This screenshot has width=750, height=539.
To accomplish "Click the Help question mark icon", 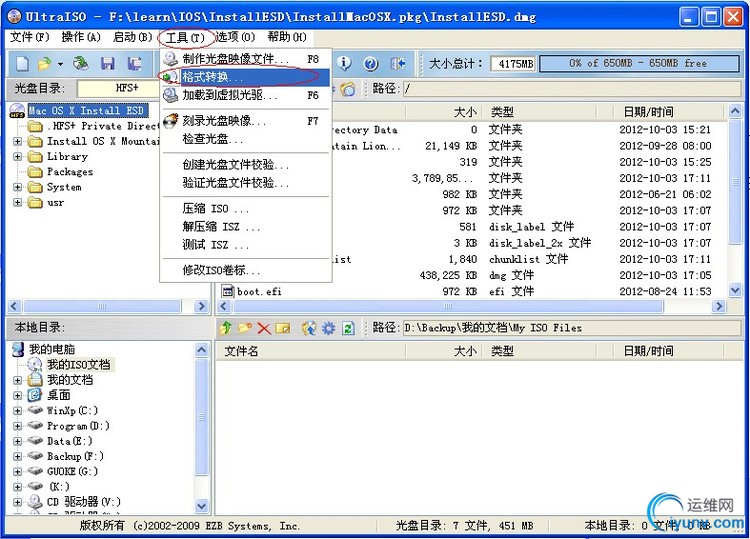I will (x=371, y=63).
